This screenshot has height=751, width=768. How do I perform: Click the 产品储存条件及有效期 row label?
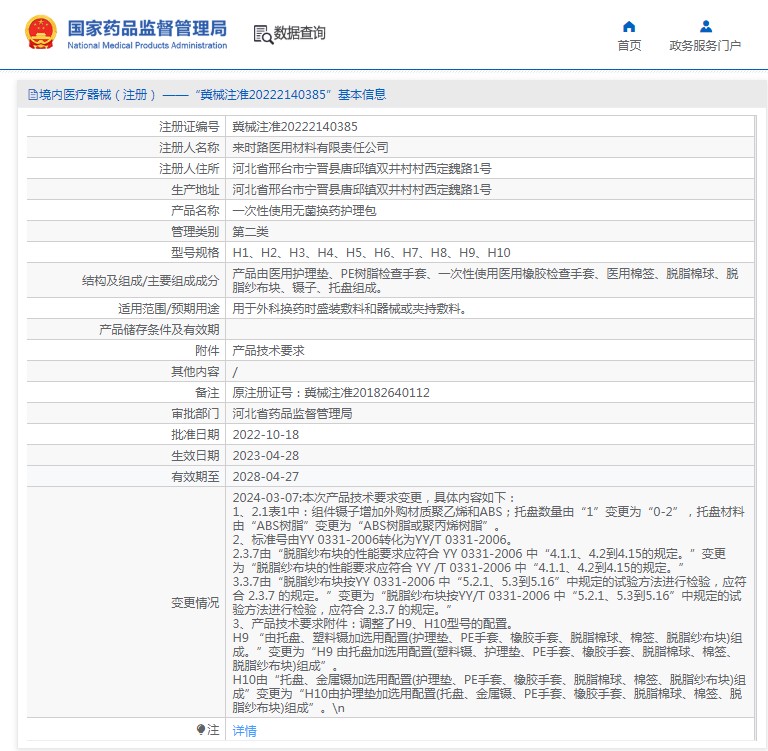pyautogui.click(x=159, y=330)
